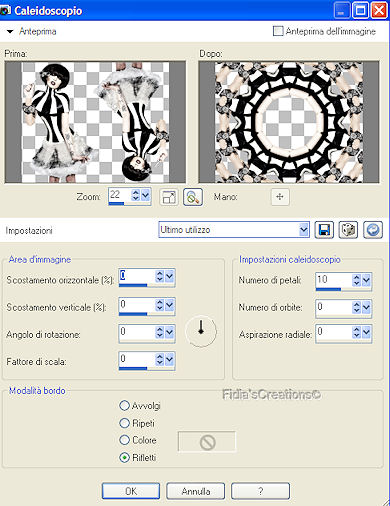Close the Caleidoscopio dialog
390x506 pixels.
(379, 10)
